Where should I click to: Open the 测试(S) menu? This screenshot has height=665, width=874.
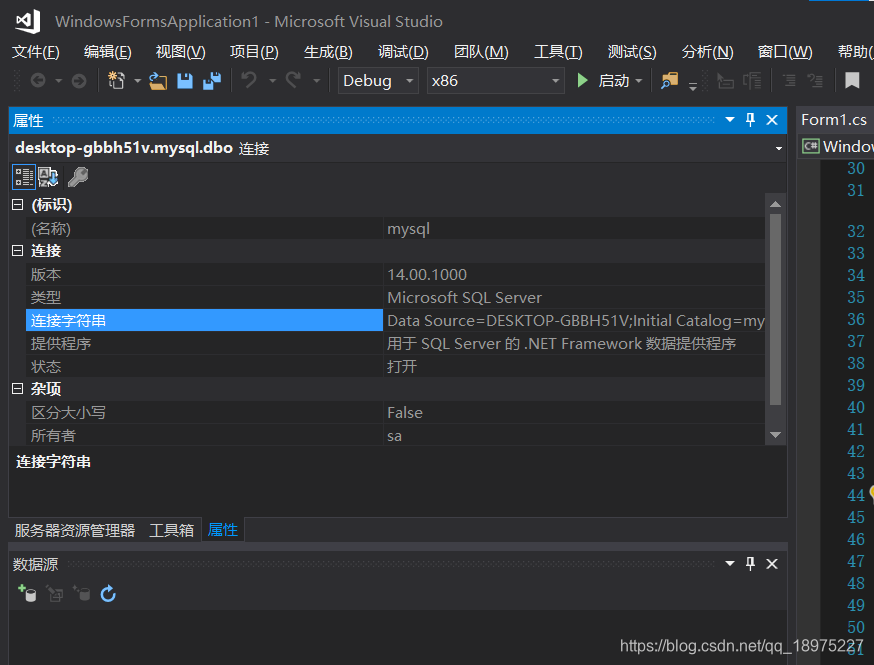coord(632,52)
